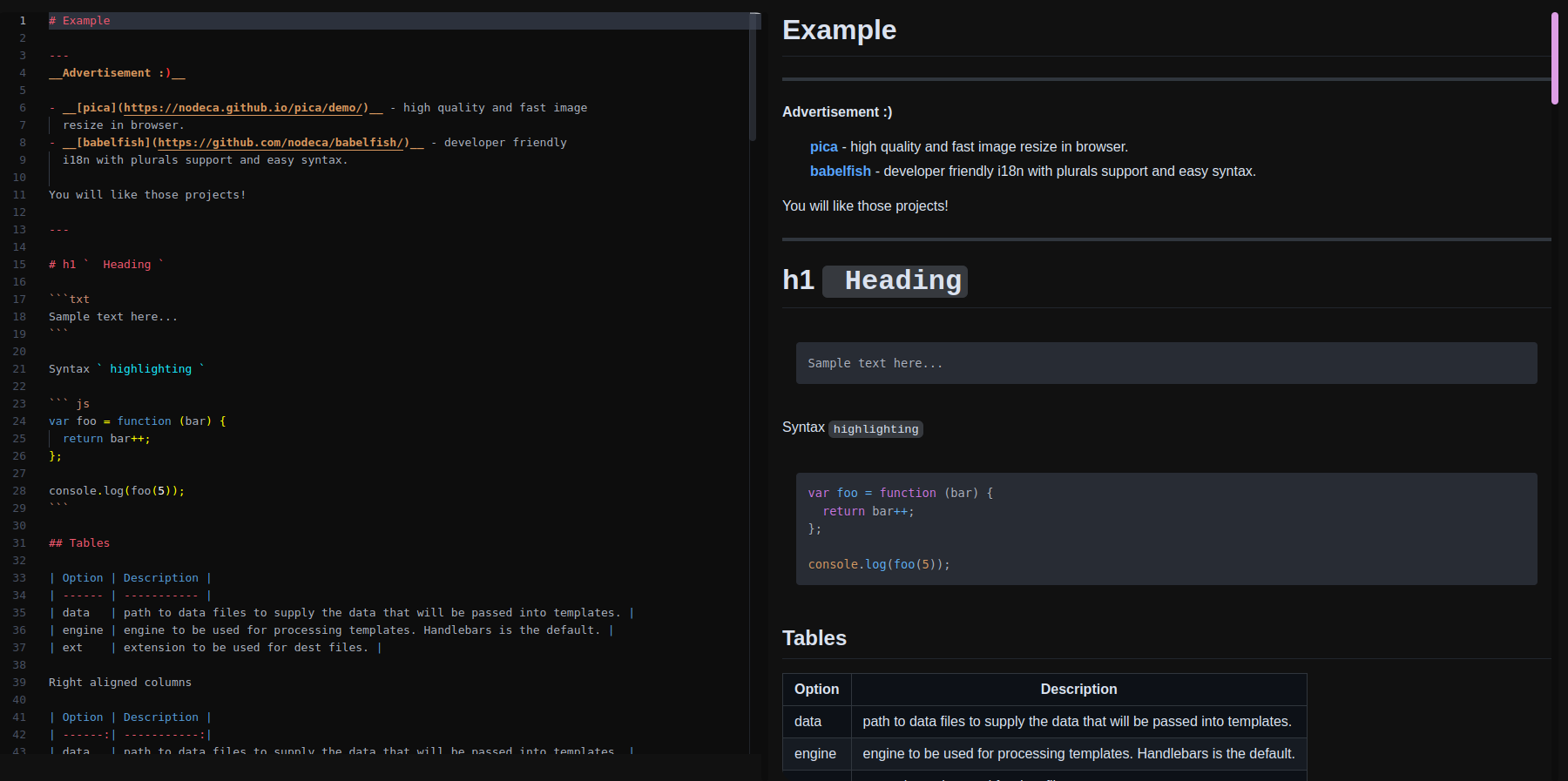The image size is (1568, 781).
Task: Click 'return bar++;' in the preview code block
Action: coord(868,511)
